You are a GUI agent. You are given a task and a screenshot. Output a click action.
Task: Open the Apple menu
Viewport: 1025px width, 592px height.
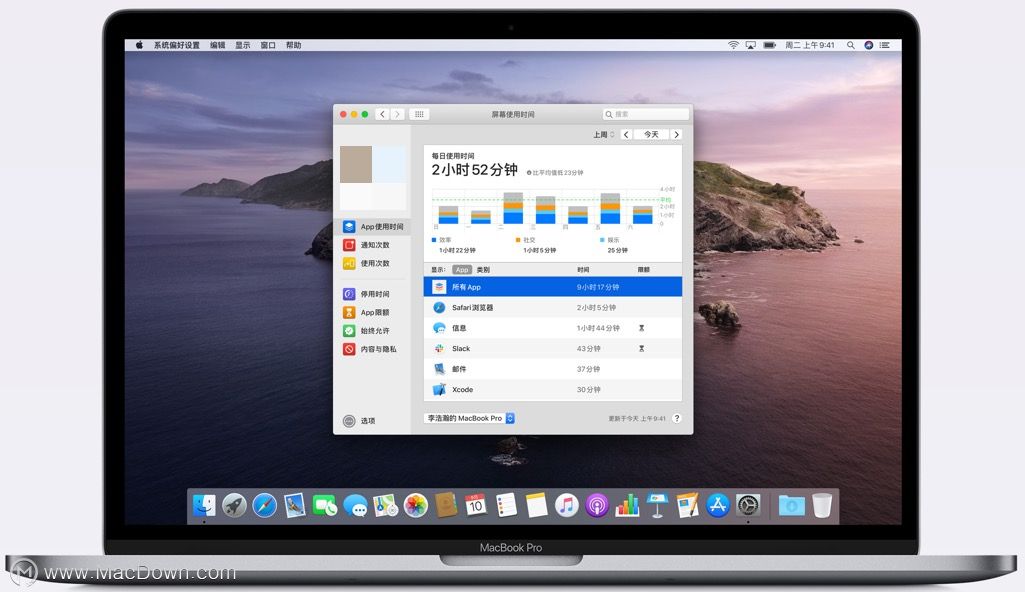pos(139,45)
